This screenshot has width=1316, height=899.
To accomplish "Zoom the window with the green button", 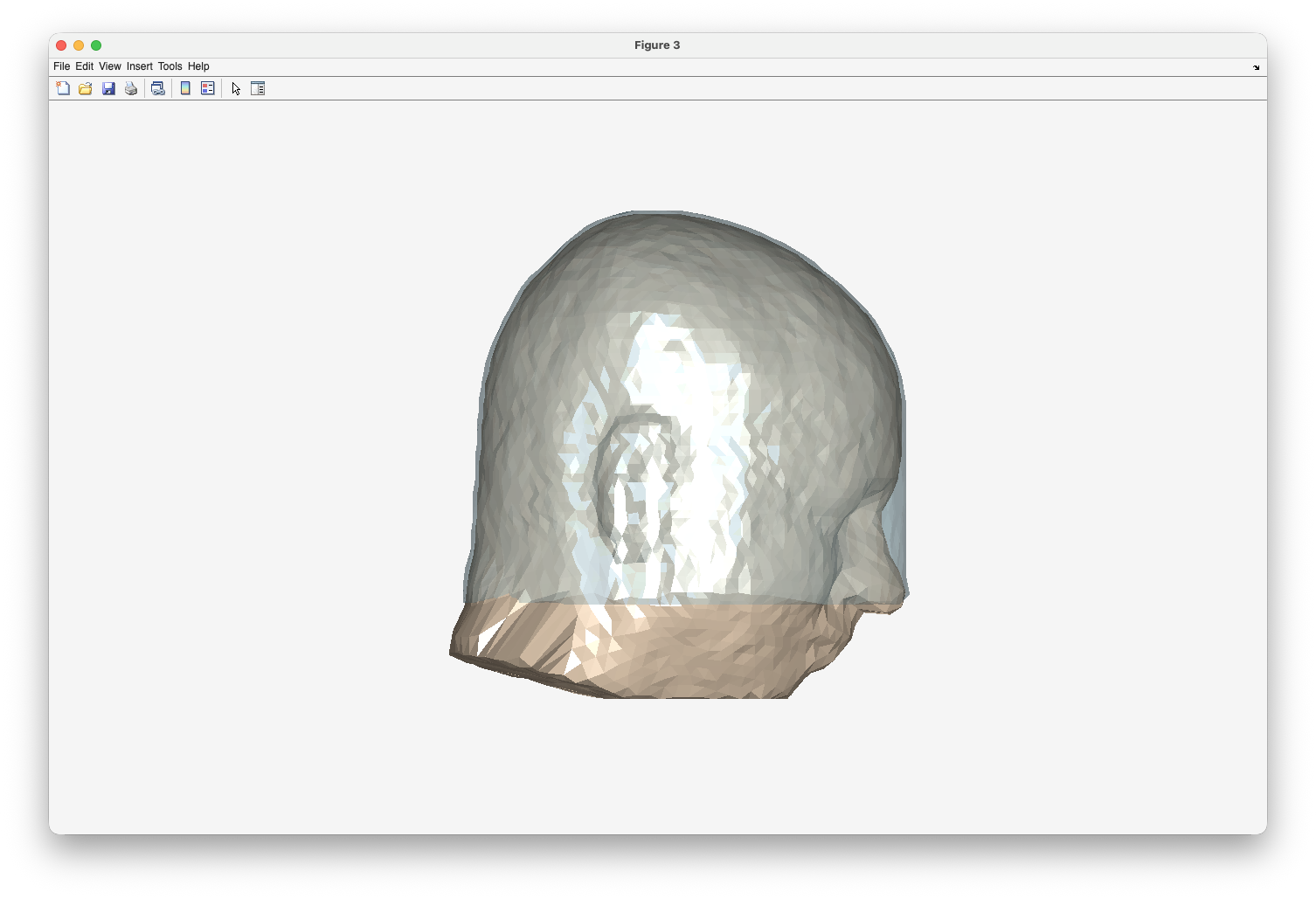I will coord(96,45).
